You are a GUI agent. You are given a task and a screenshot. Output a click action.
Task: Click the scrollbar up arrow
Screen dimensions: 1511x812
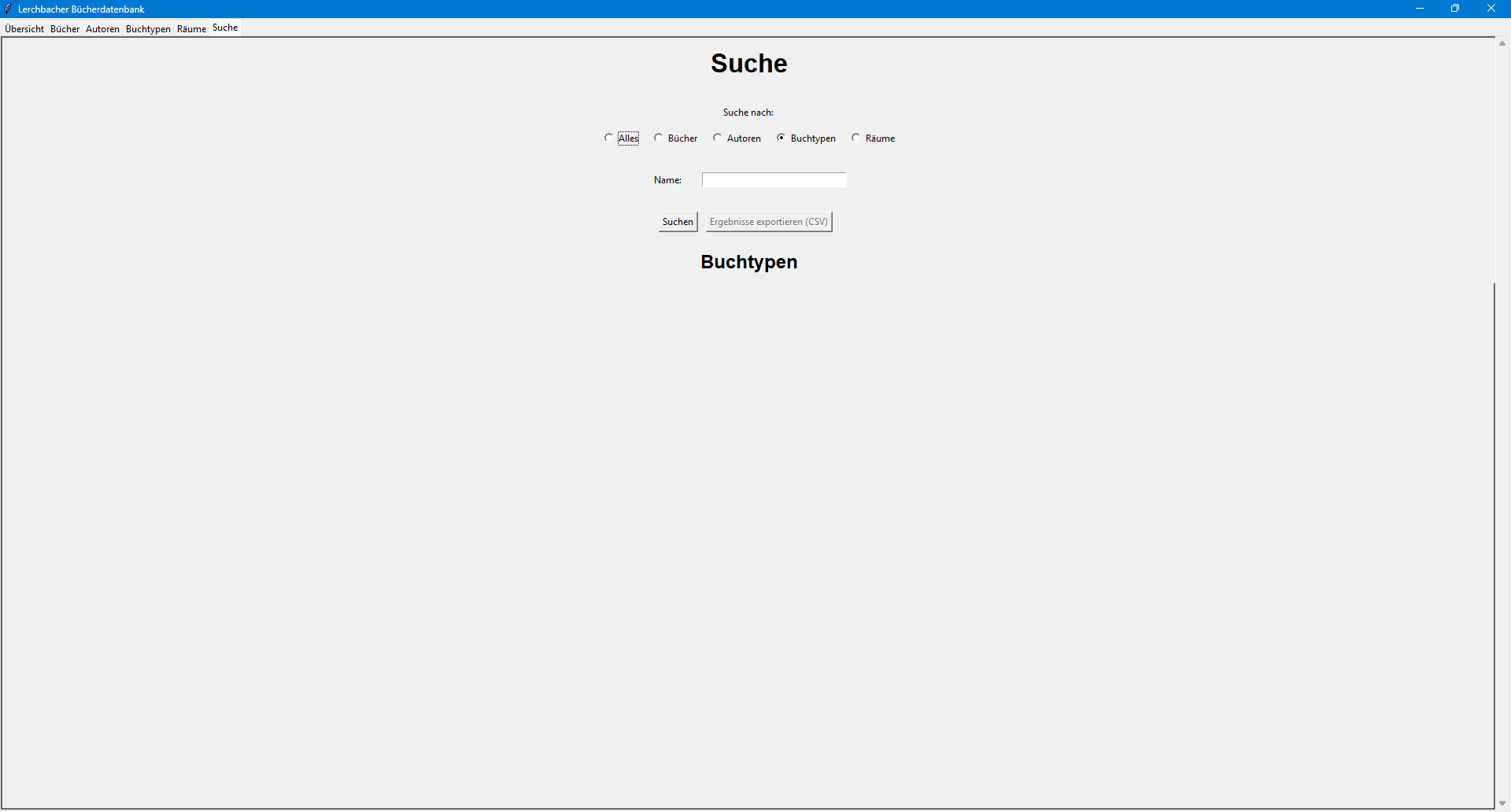pos(1502,43)
